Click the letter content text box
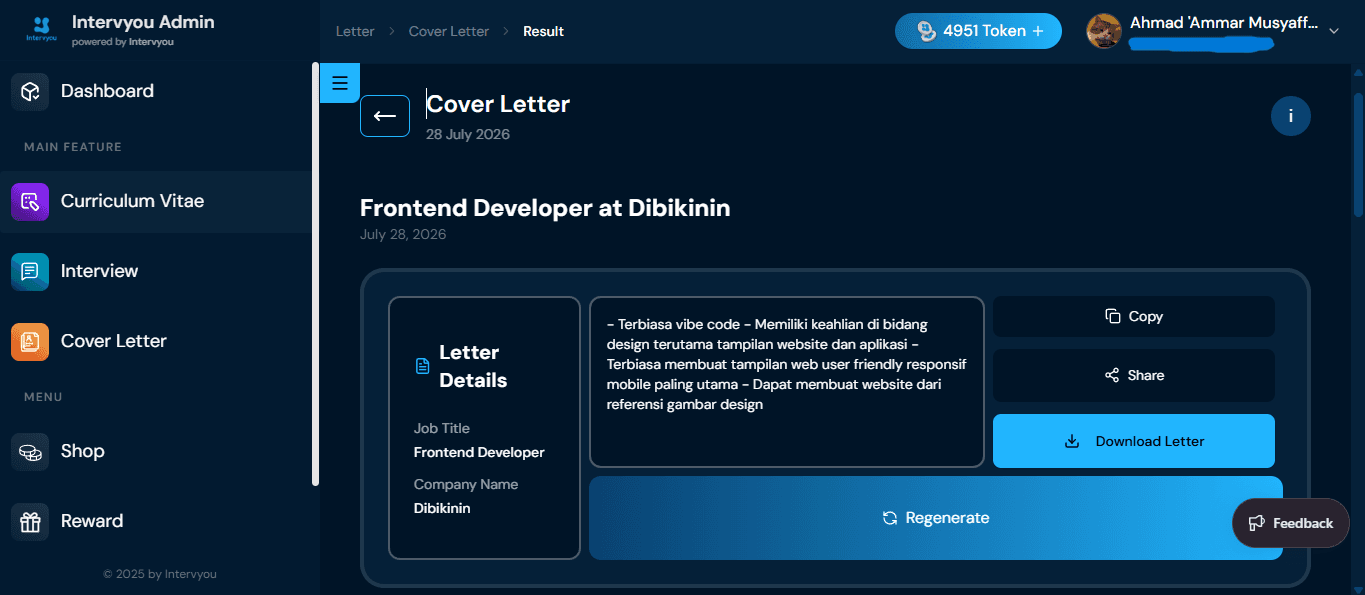Viewport: 1365px width, 595px height. click(787, 381)
